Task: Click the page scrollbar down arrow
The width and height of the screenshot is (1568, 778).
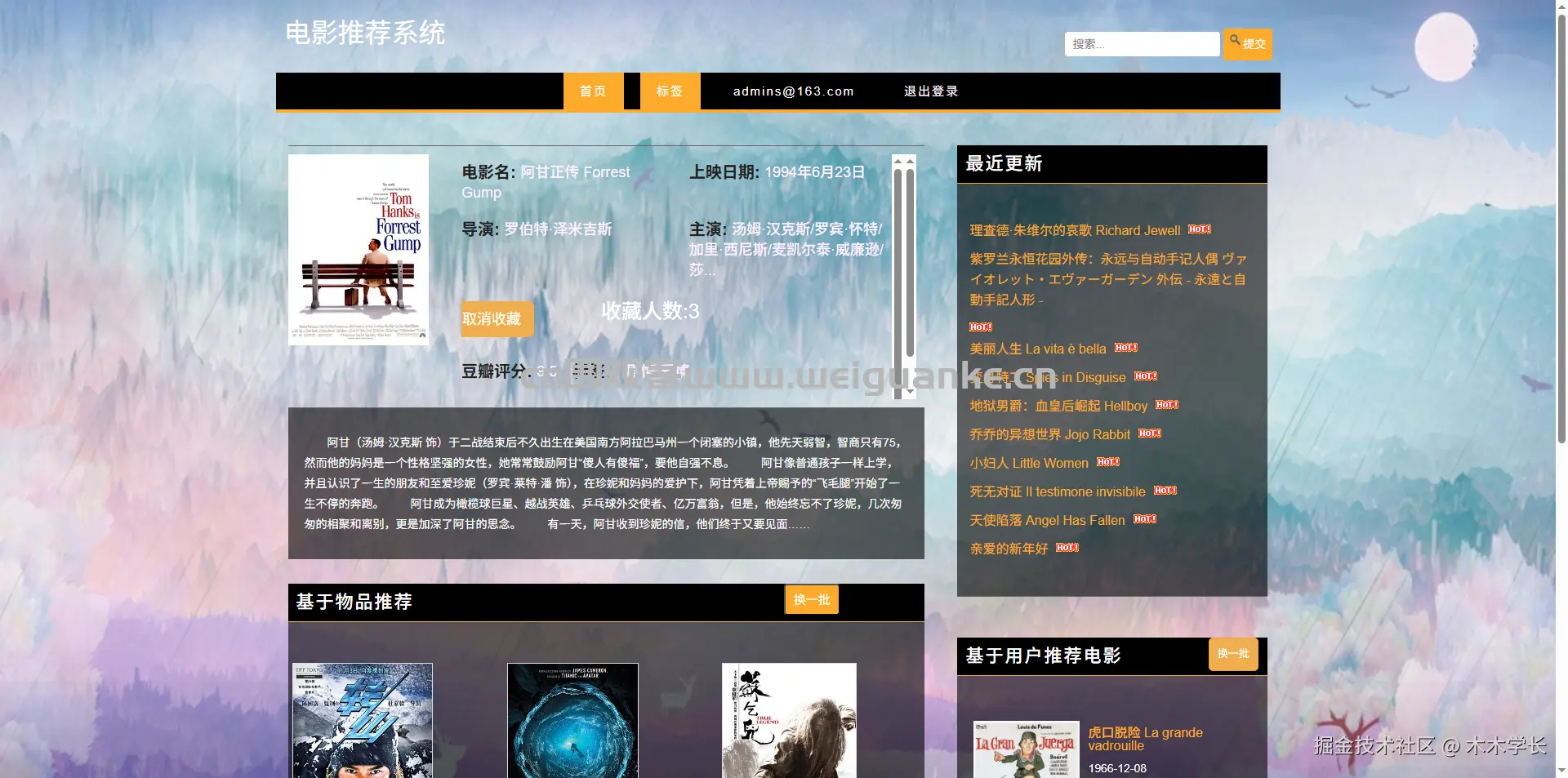Action: (x=1561, y=771)
